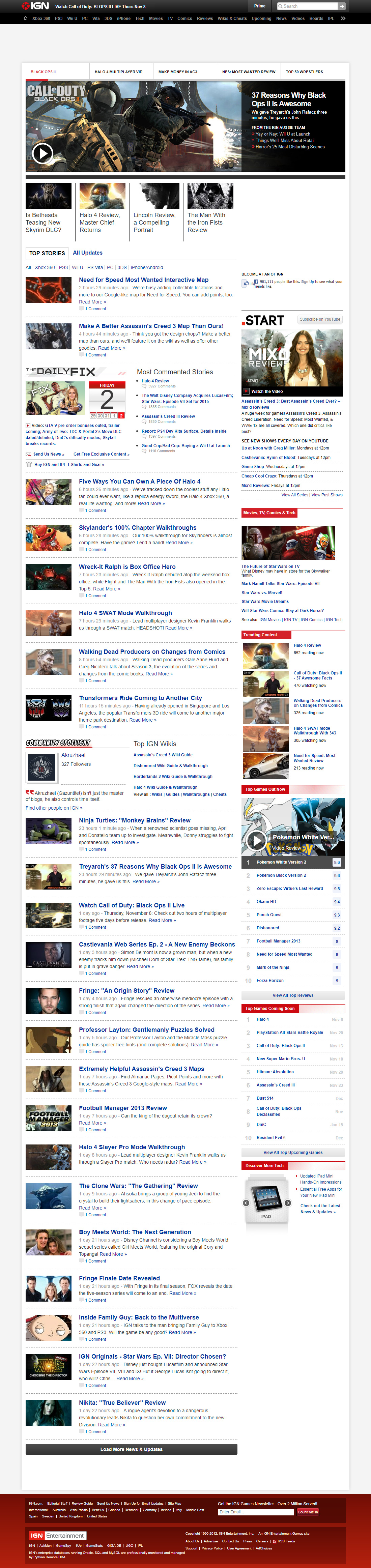This screenshot has height=1568, width=371.
Task: Click View All Top Reviews button
Action: (293, 995)
